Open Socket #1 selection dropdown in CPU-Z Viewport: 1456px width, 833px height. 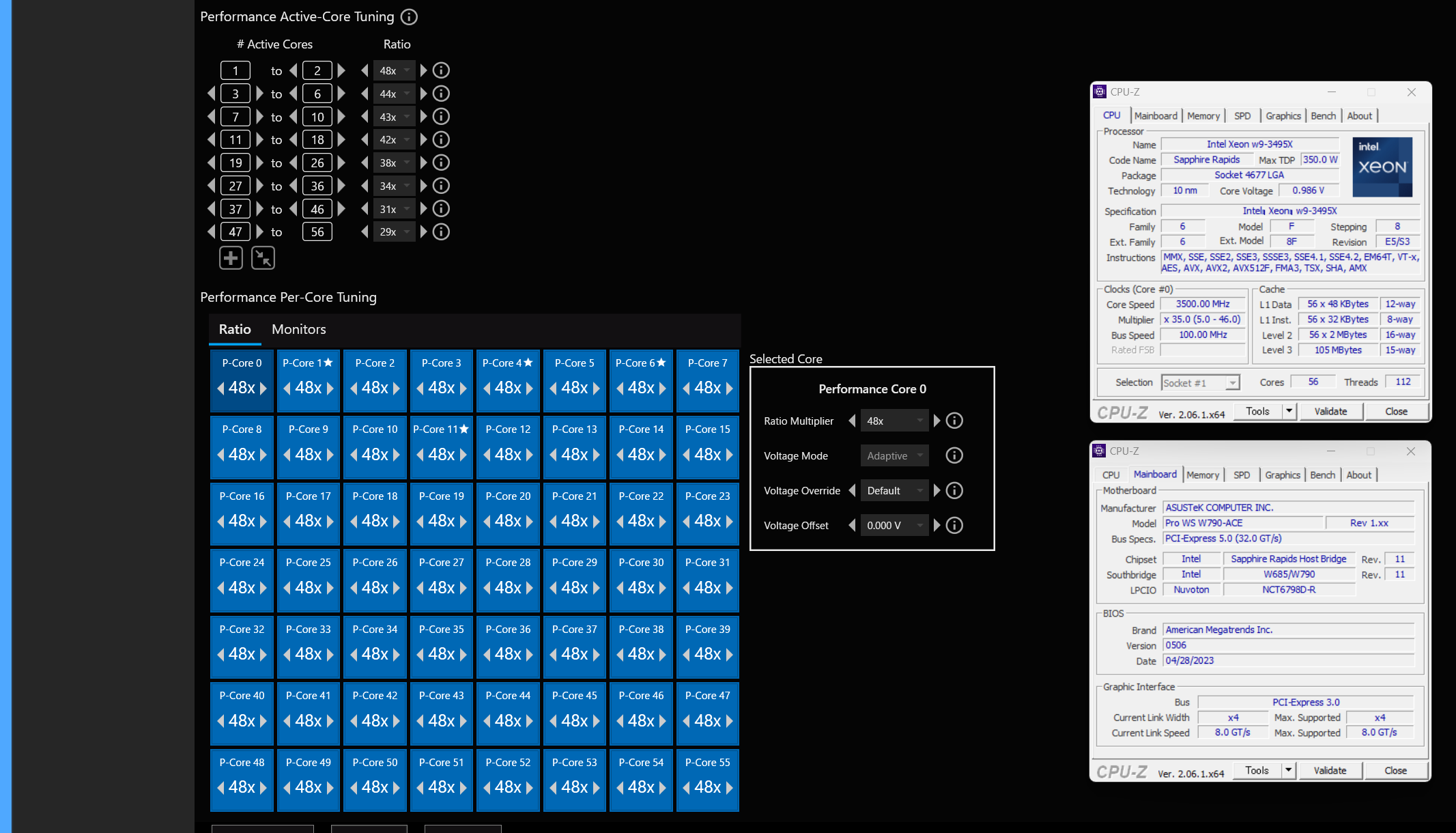click(1200, 382)
